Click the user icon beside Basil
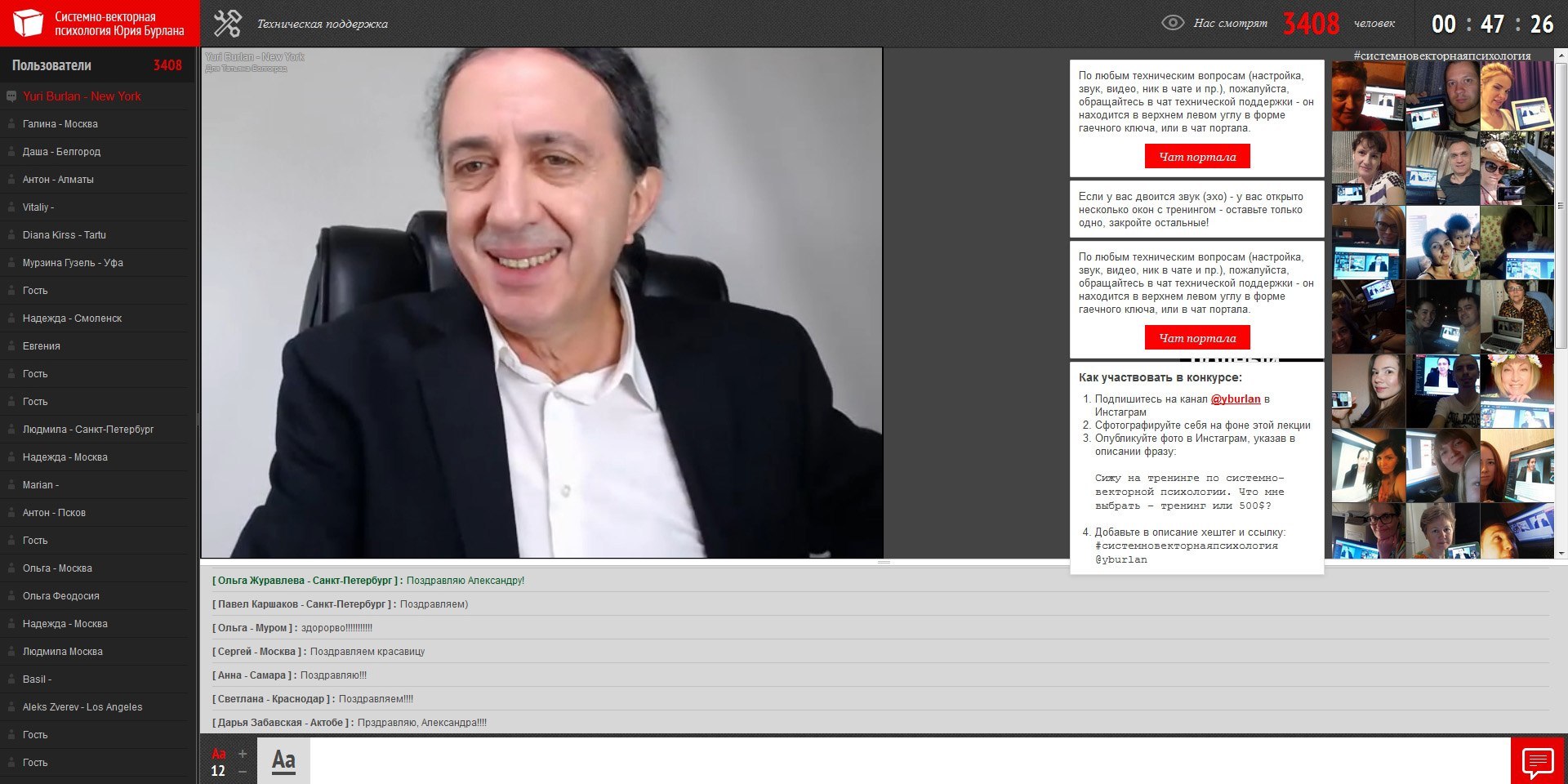Image resolution: width=1568 pixels, height=784 pixels. [11, 679]
